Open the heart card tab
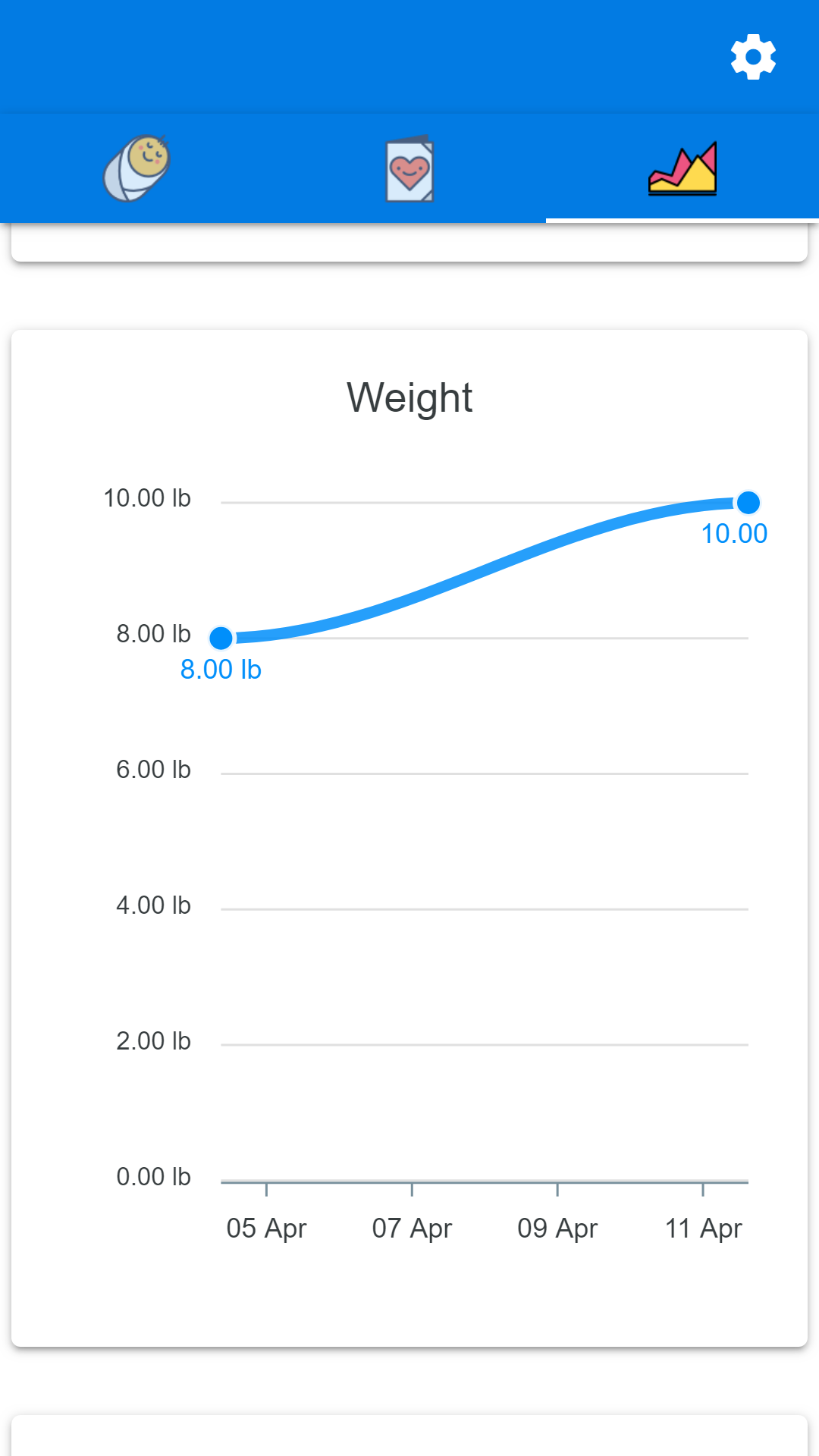The width and height of the screenshot is (819, 1456). [x=409, y=170]
